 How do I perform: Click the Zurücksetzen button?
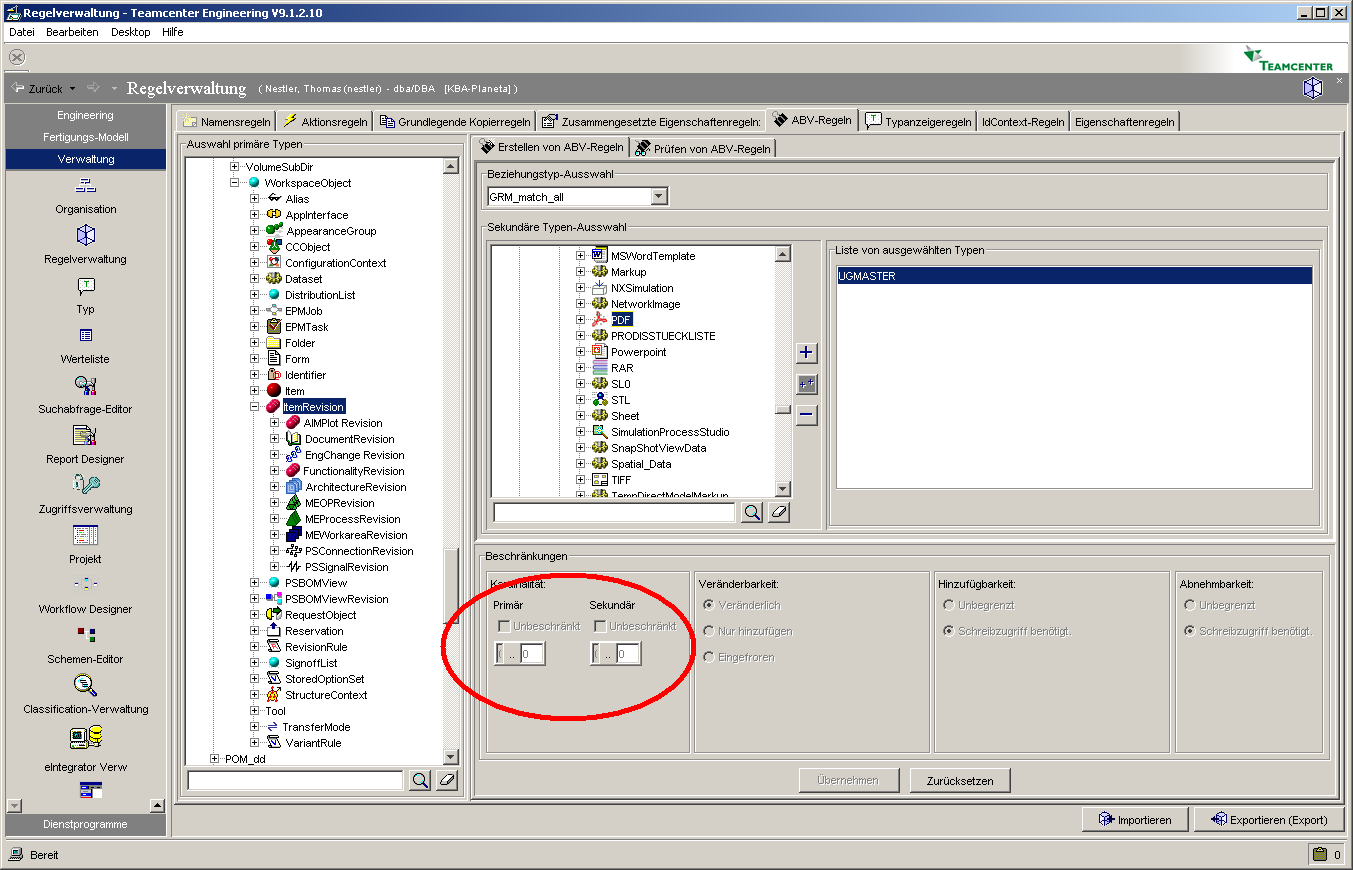point(960,781)
